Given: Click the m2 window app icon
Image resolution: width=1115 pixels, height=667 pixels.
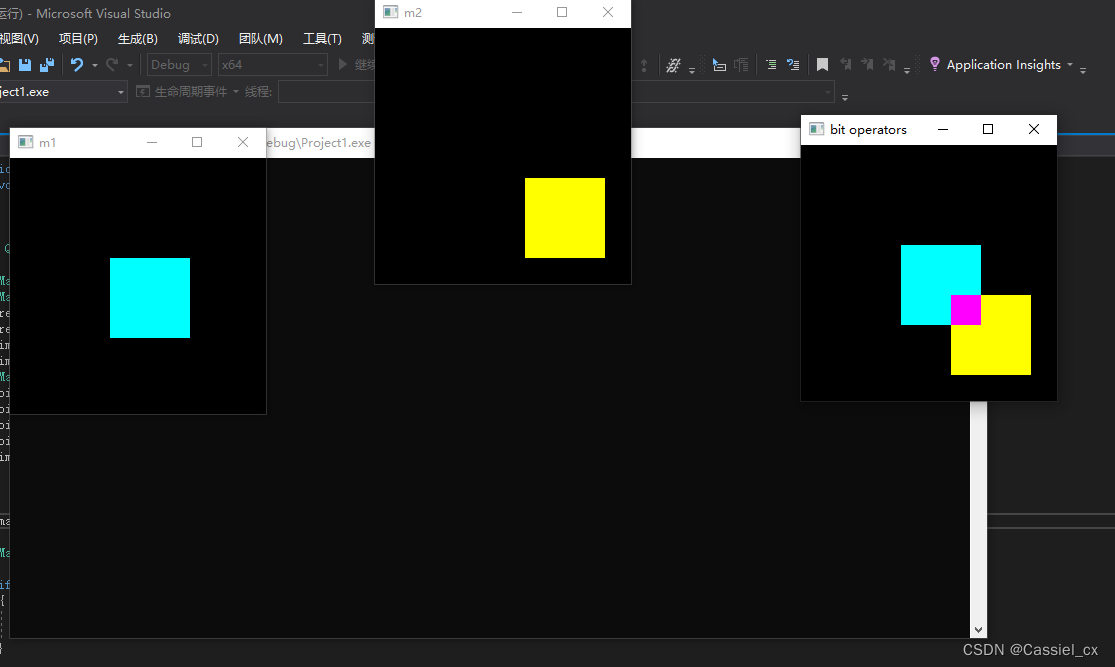Looking at the screenshot, I should 390,12.
